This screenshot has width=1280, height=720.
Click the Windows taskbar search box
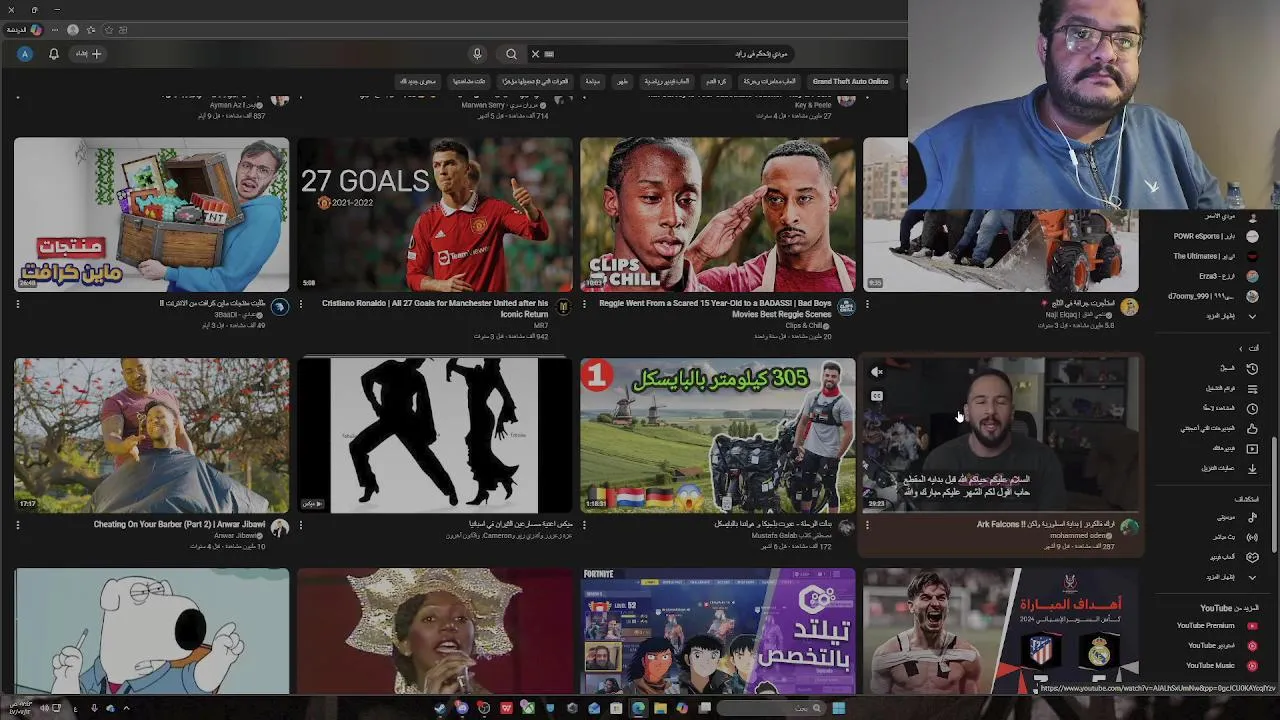pyautogui.click(x=771, y=708)
